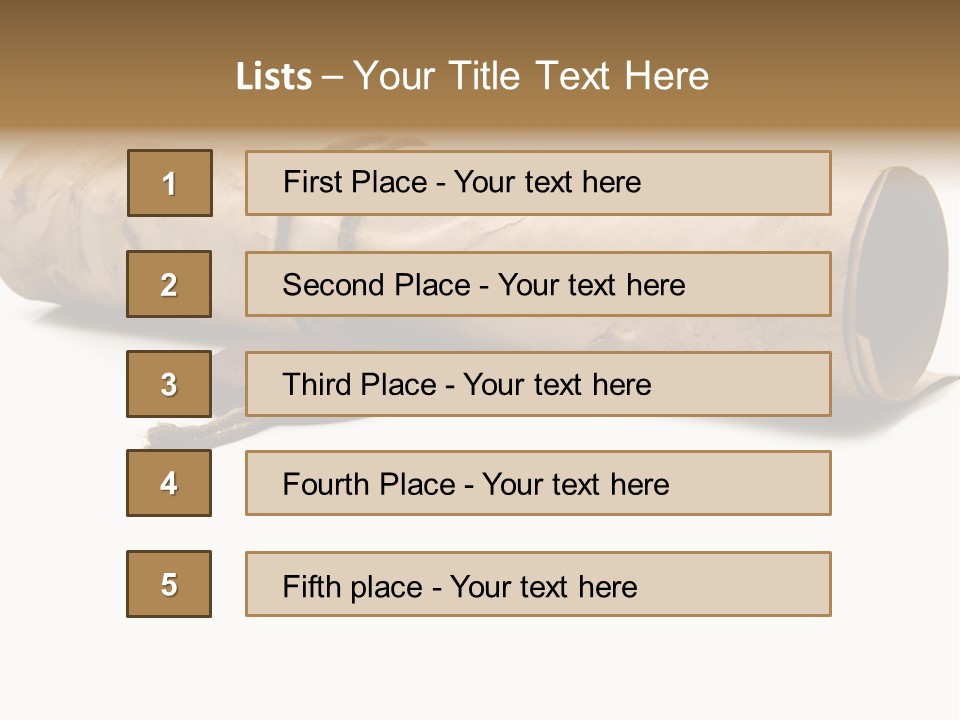Click the number 5 box
Viewport: 960px width, 720px height.
[169, 584]
